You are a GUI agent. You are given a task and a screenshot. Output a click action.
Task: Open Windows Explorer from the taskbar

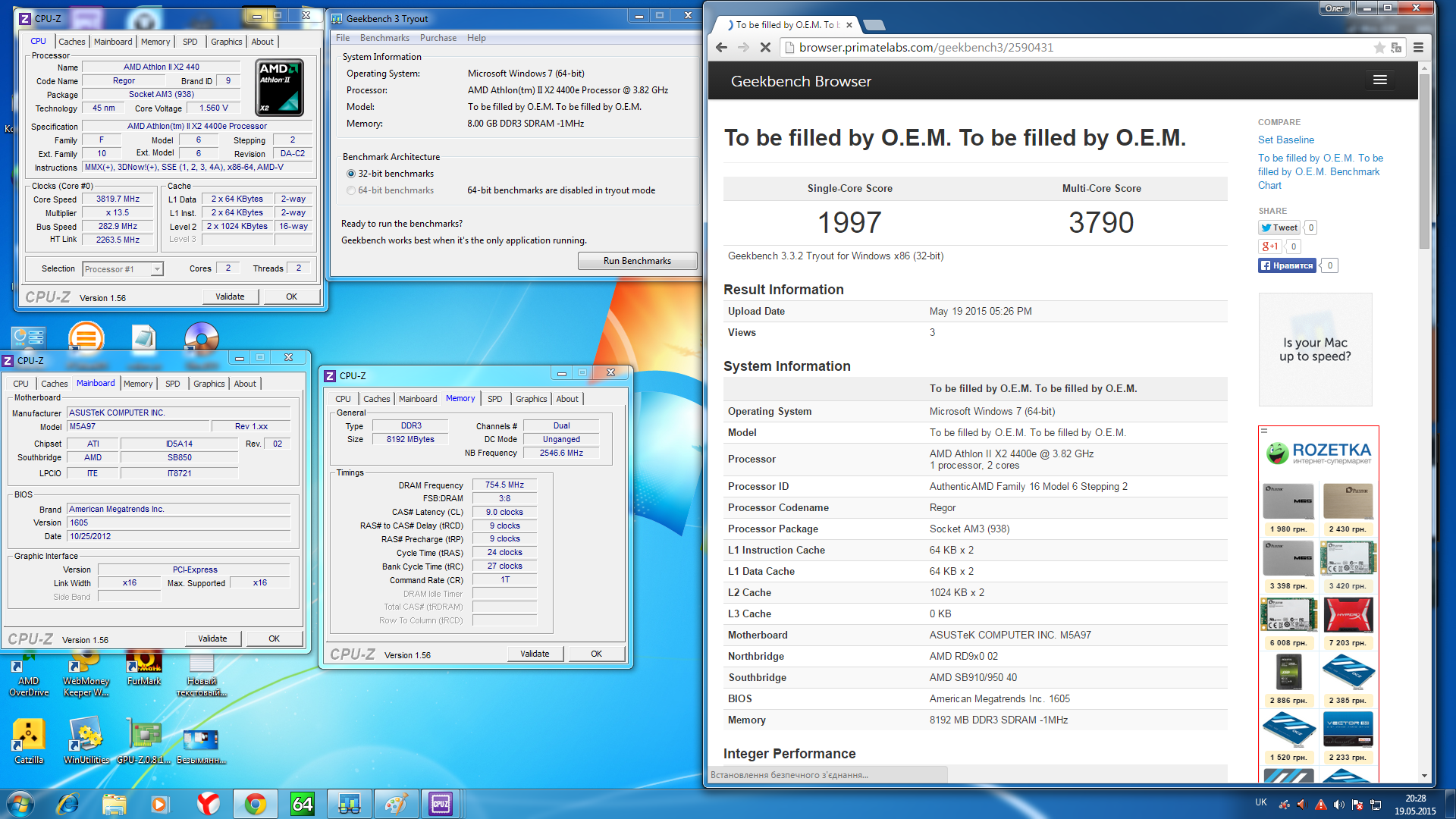click(114, 804)
